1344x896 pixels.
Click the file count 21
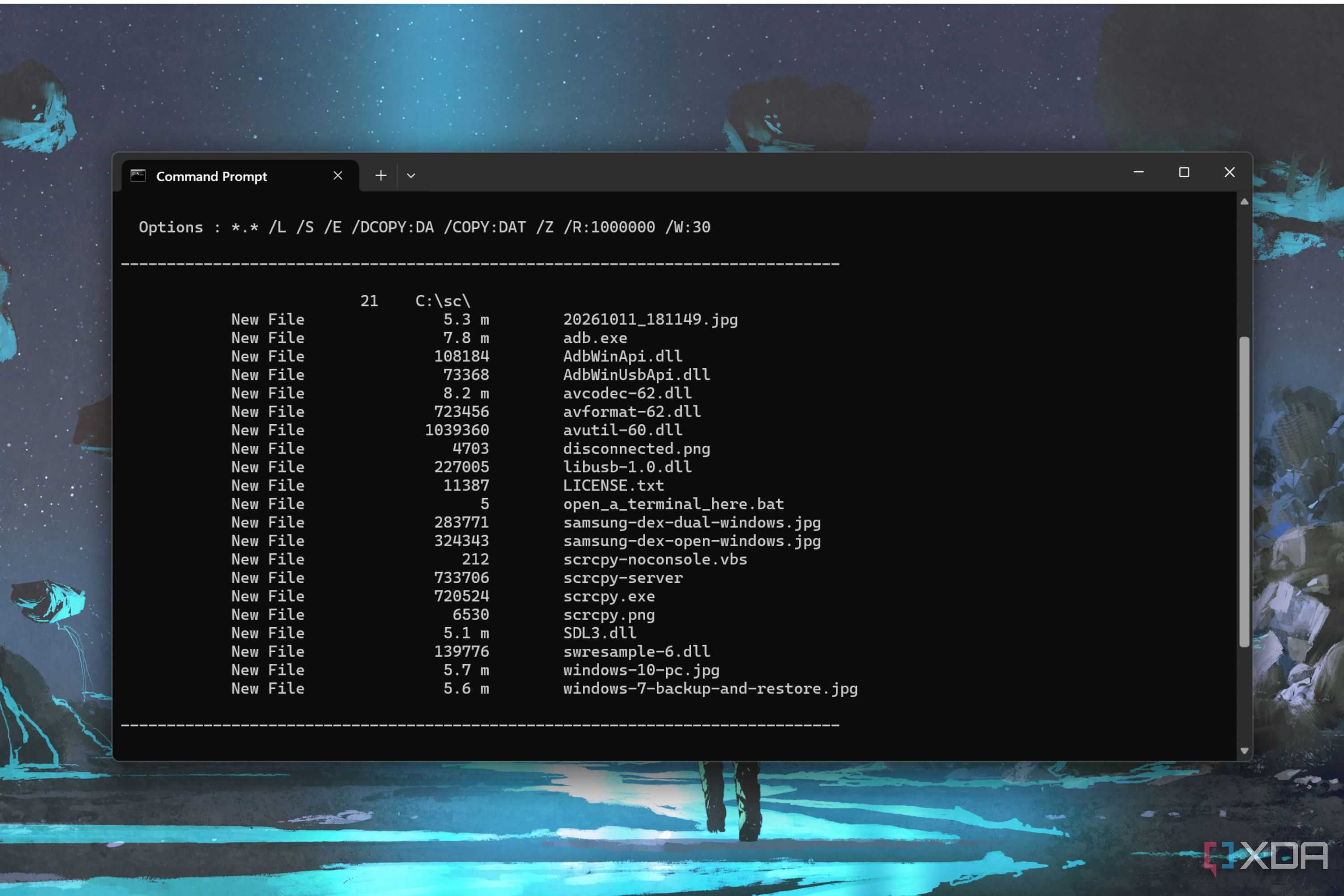369,301
